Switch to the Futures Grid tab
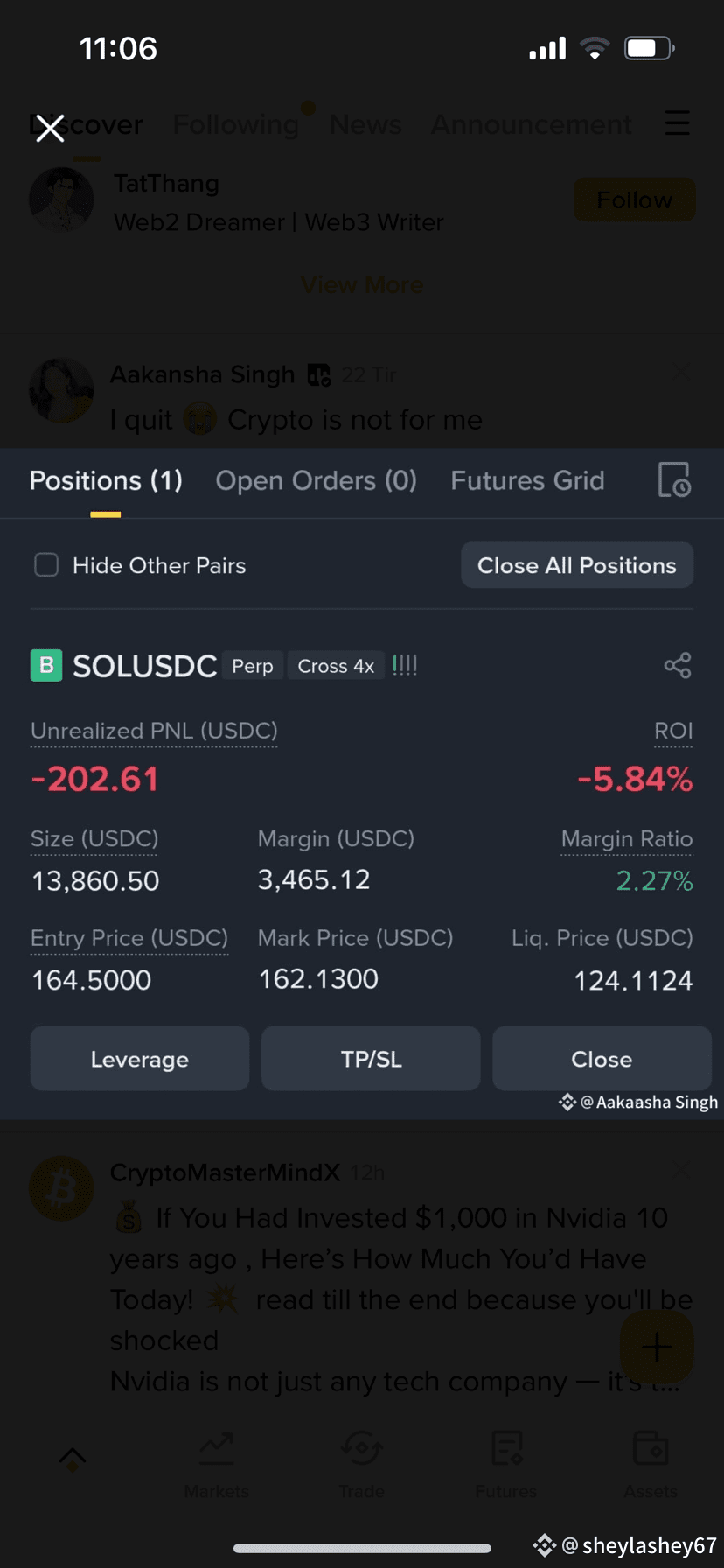This screenshot has height=1568, width=724. coord(527,480)
